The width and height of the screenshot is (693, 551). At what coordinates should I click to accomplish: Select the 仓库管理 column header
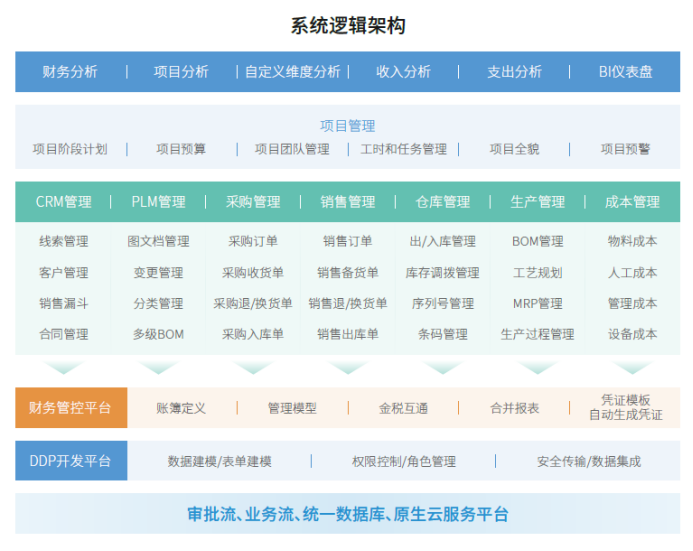tap(443, 202)
